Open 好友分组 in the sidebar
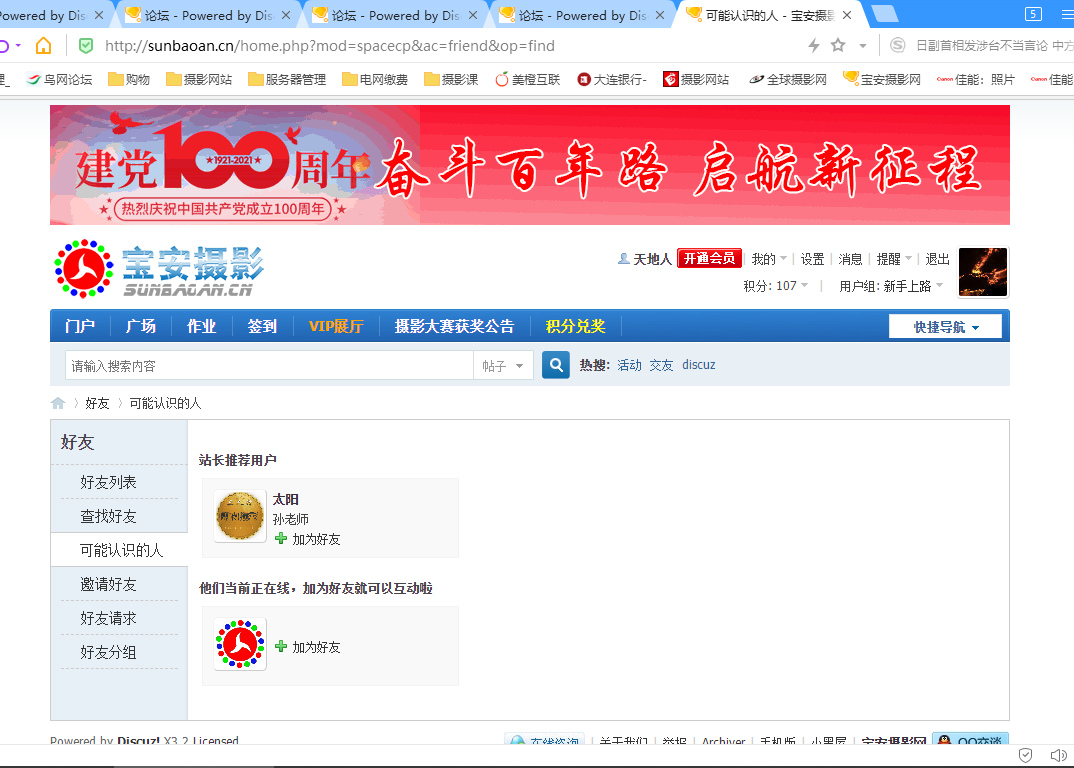This screenshot has height=768, width=1074. click(108, 652)
